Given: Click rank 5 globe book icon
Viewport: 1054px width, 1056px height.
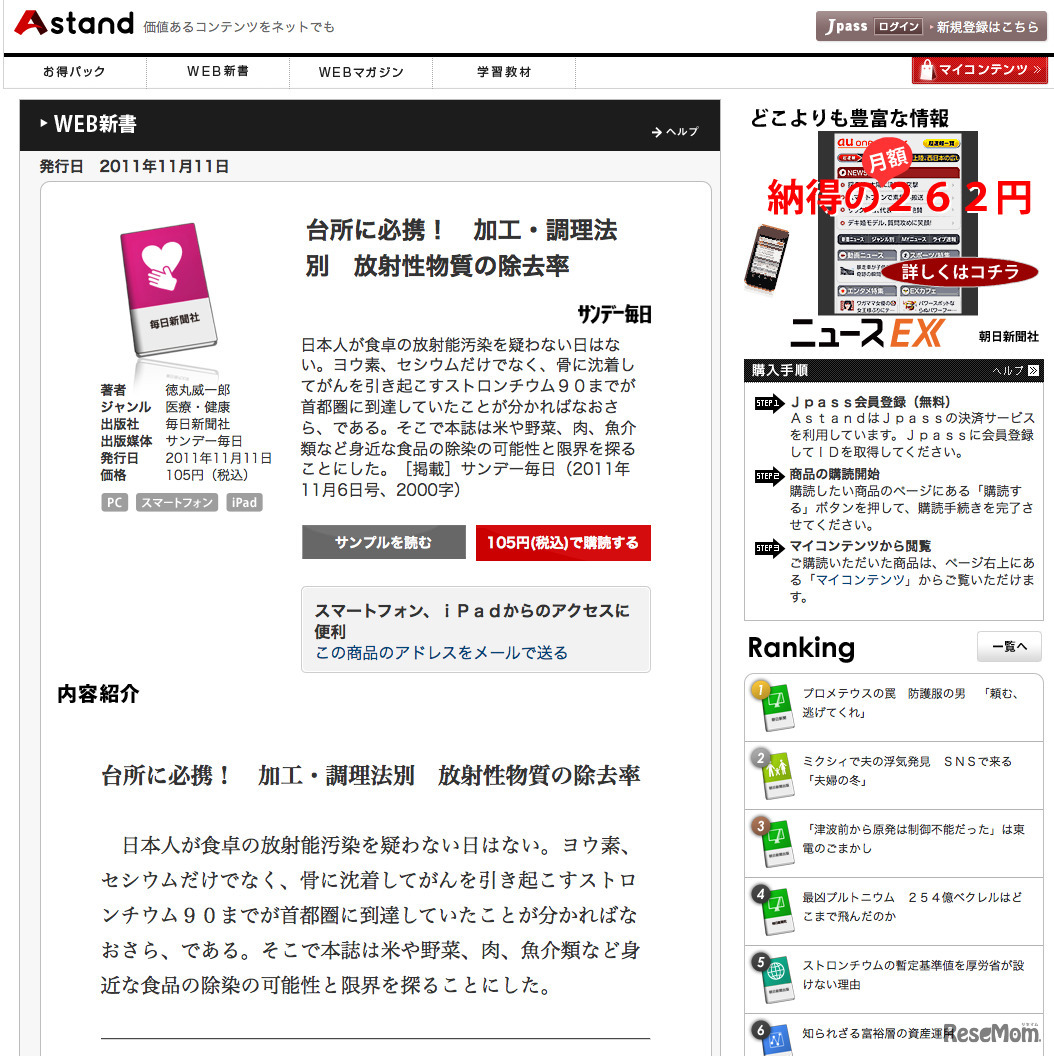Looking at the screenshot, I should coord(776,979).
